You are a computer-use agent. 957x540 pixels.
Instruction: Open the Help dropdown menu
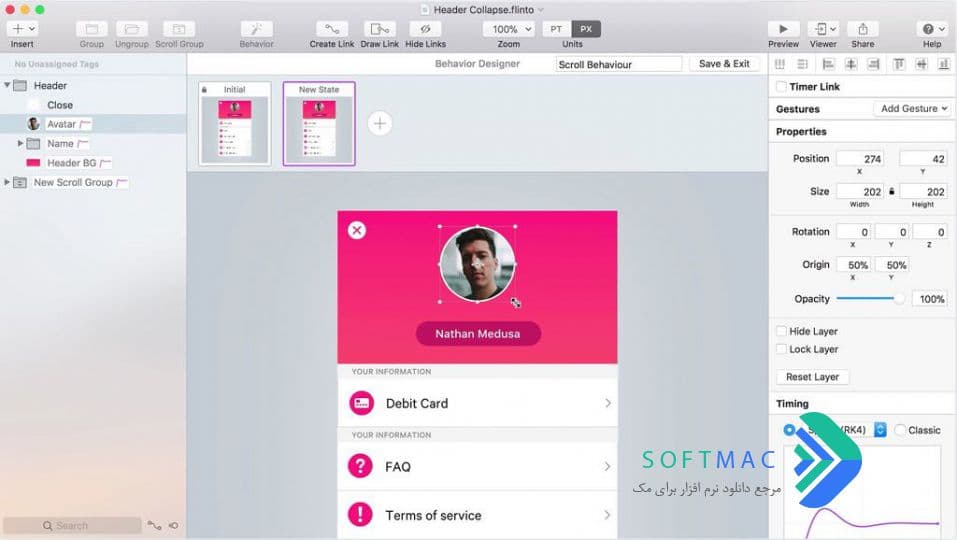pyautogui.click(x=932, y=29)
